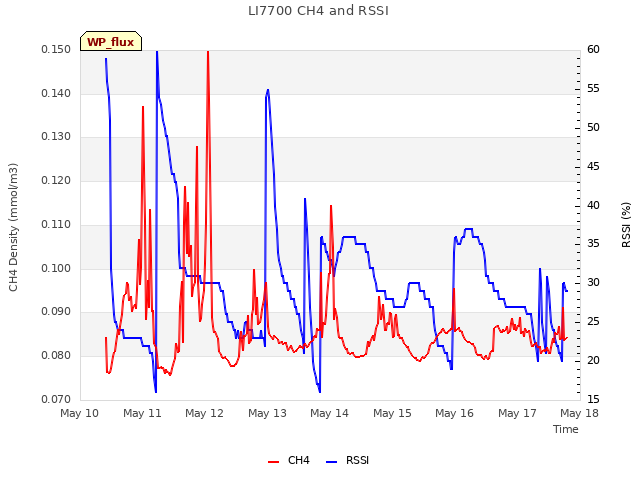
Task: Toggle the CH4 legend entry
Action: [289, 460]
